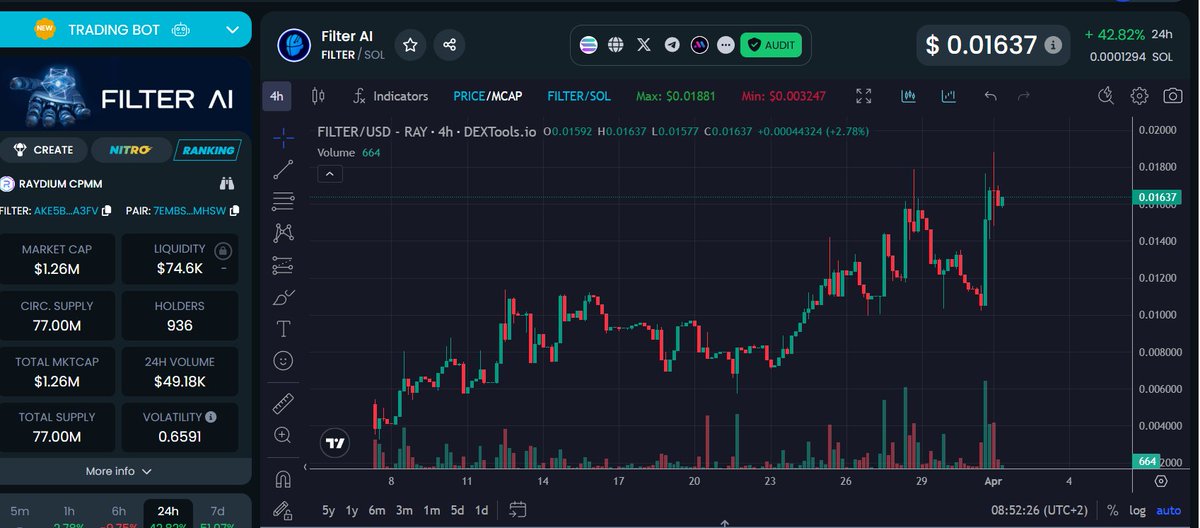Viewport: 1200px width, 528px height.
Task: Enter fullscreen chart mode
Action: [864, 96]
